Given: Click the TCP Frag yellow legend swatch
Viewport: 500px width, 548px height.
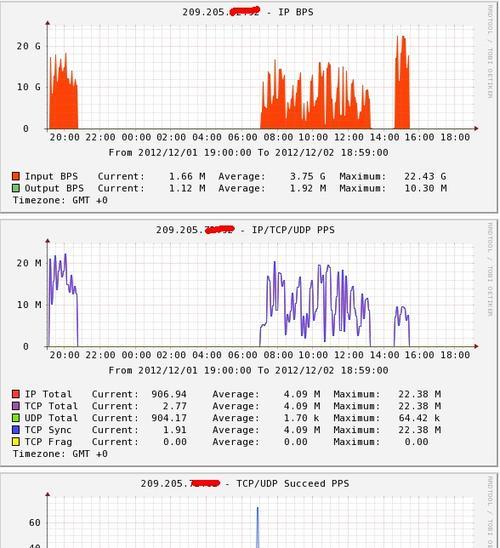Looking at the screenshot, I should click(x=16, y=441).
